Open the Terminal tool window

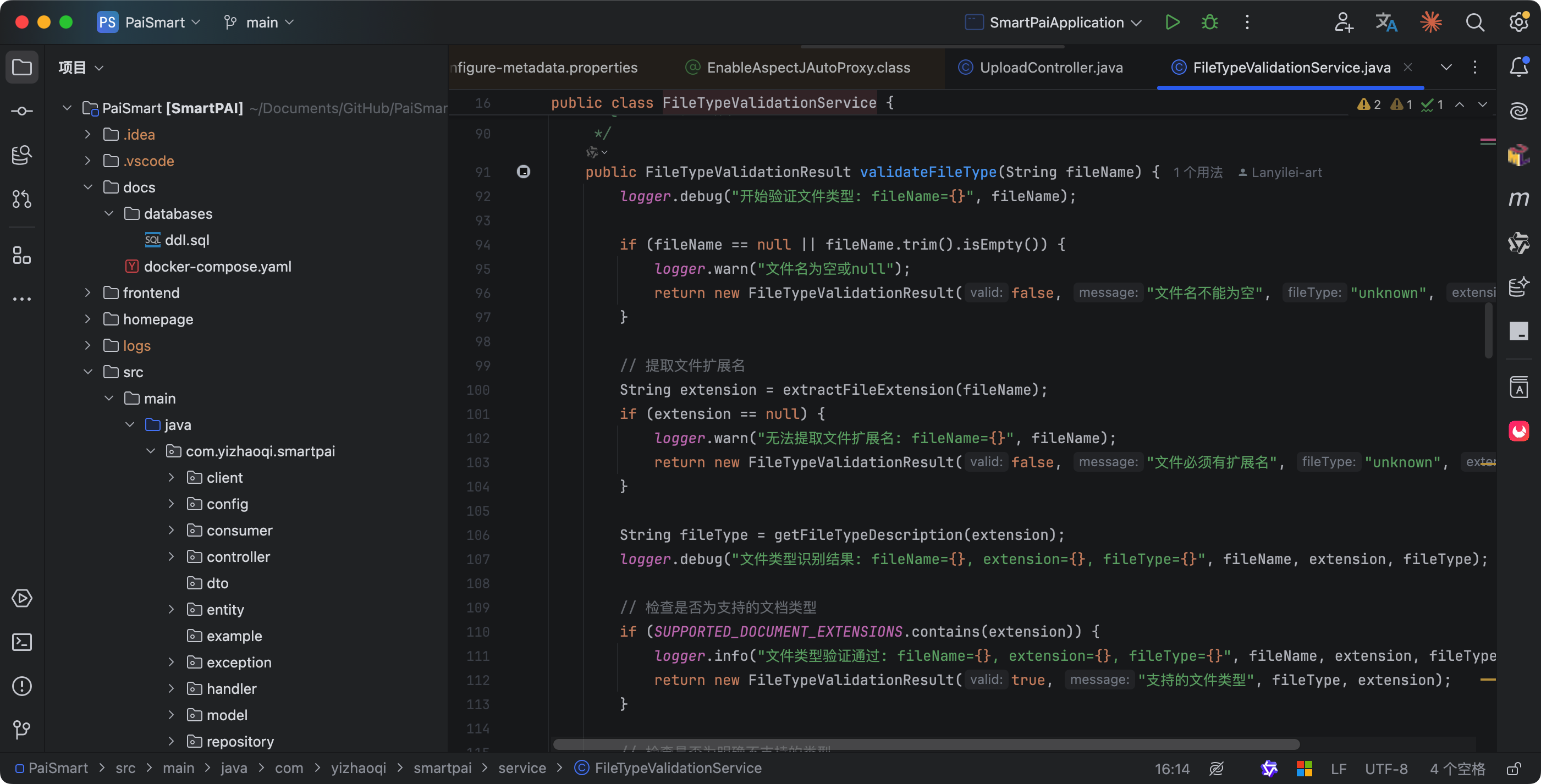pos(22,642)
